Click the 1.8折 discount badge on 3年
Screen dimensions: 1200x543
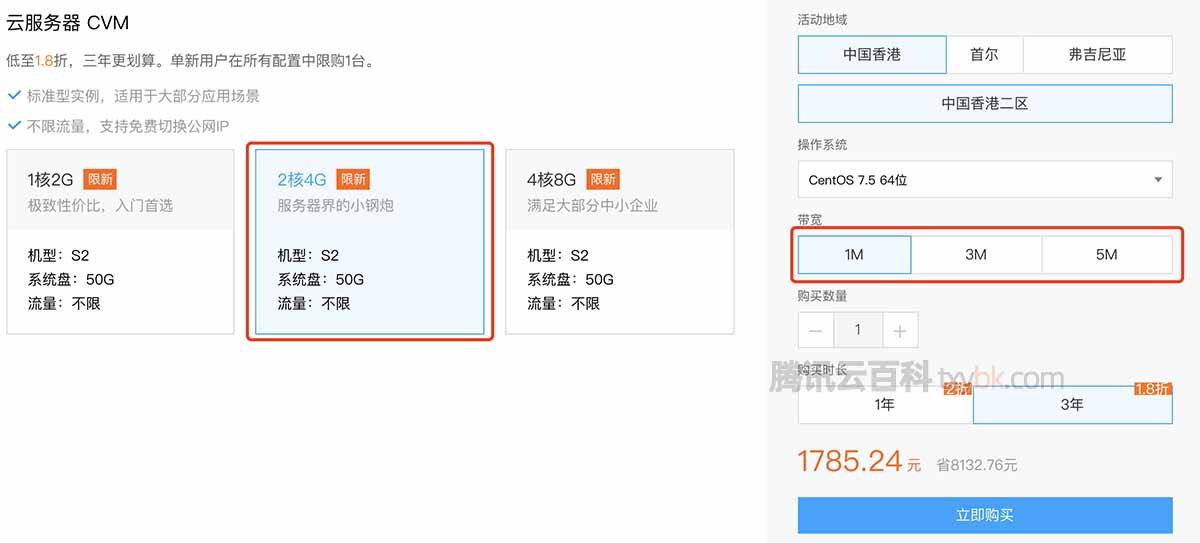(1153, 389)
